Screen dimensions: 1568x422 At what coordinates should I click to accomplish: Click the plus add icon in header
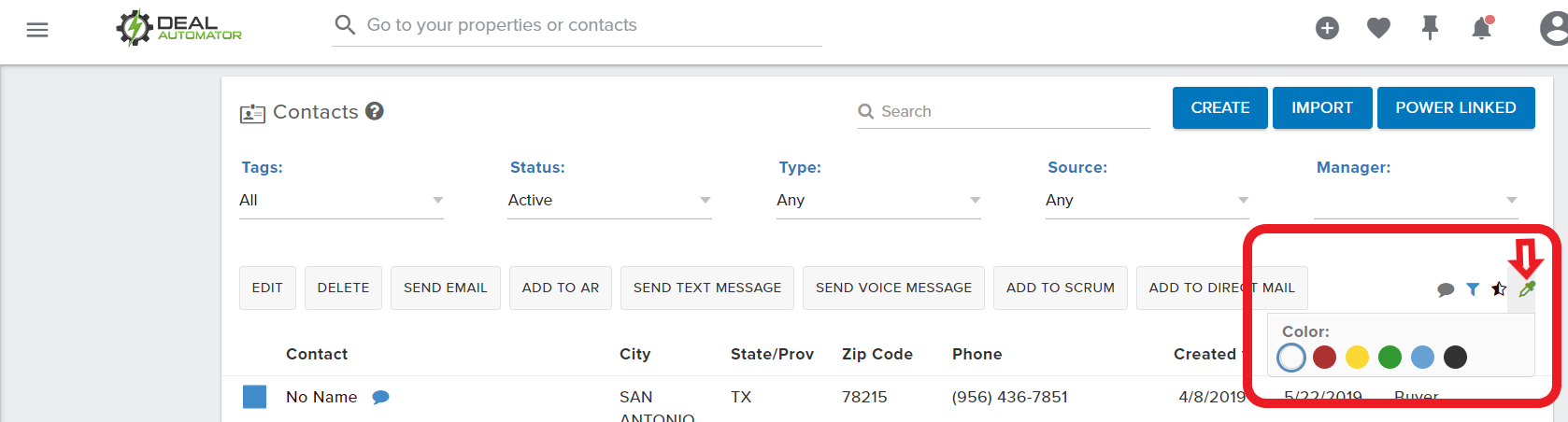(1327, 29)
